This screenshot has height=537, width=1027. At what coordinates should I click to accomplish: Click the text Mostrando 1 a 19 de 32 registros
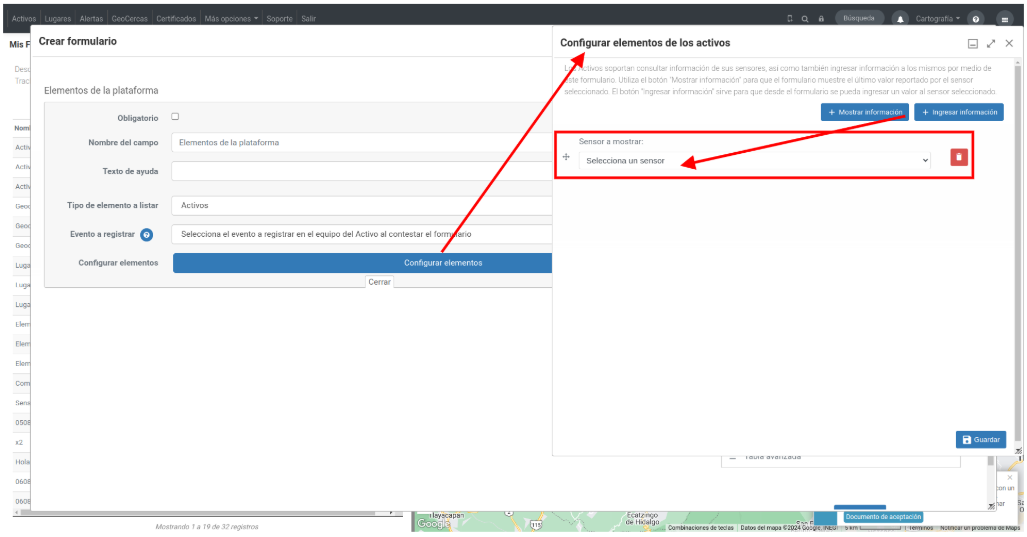207,527
